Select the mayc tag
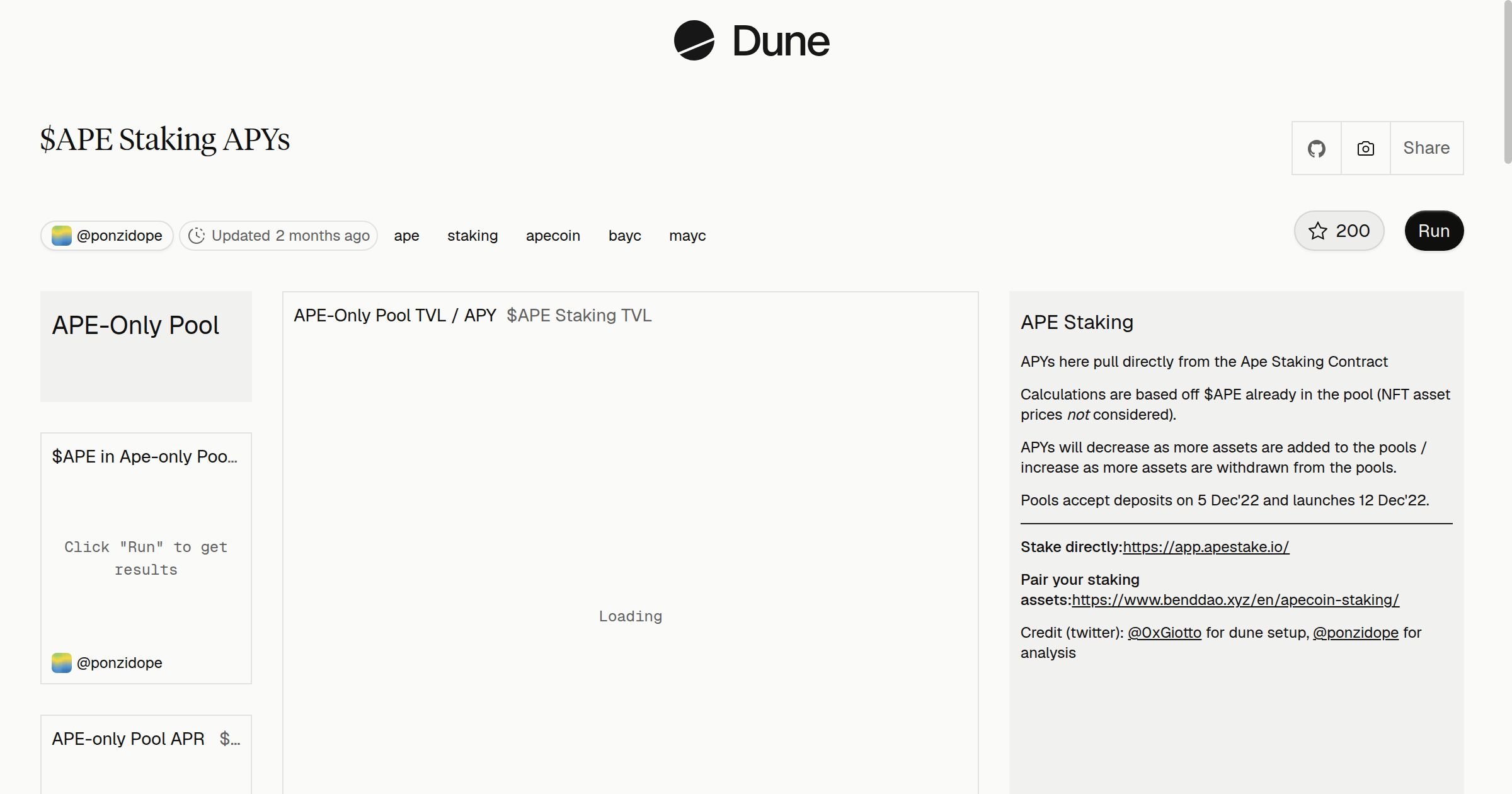Image resolution: width=1512 pixels, height=794 pixels. 687,236
